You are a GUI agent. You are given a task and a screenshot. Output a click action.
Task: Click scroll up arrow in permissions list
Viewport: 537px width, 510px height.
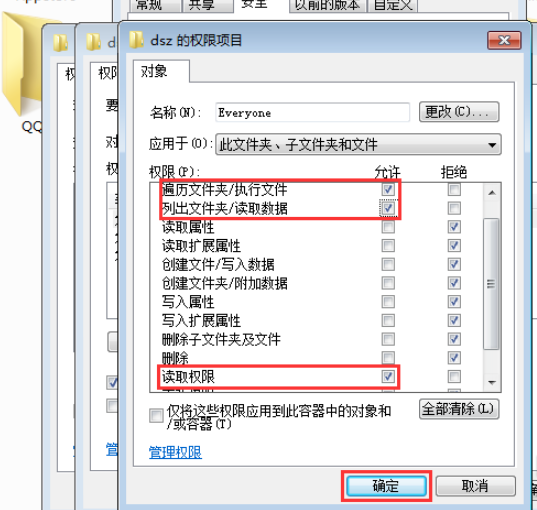[x=492, y=193]
